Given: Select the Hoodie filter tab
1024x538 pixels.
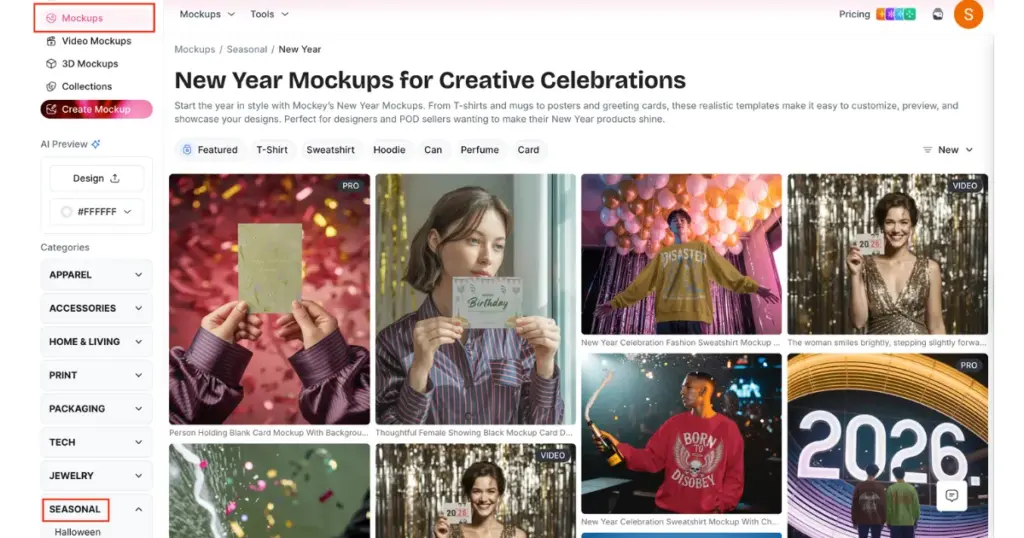Looking at the screenshot, I should (x=389, y=150).
